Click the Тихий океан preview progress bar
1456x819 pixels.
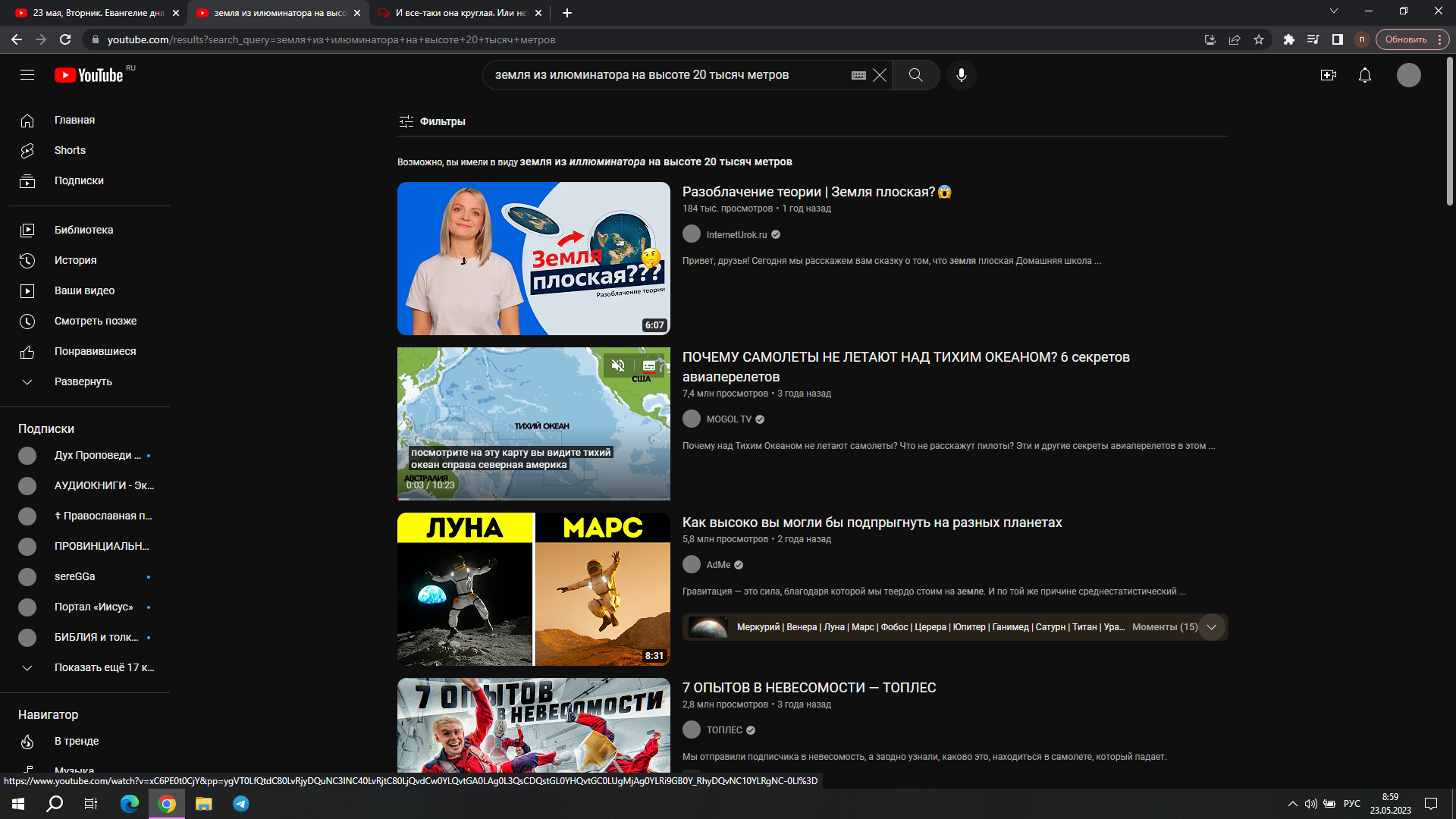[x=534, y=498]
